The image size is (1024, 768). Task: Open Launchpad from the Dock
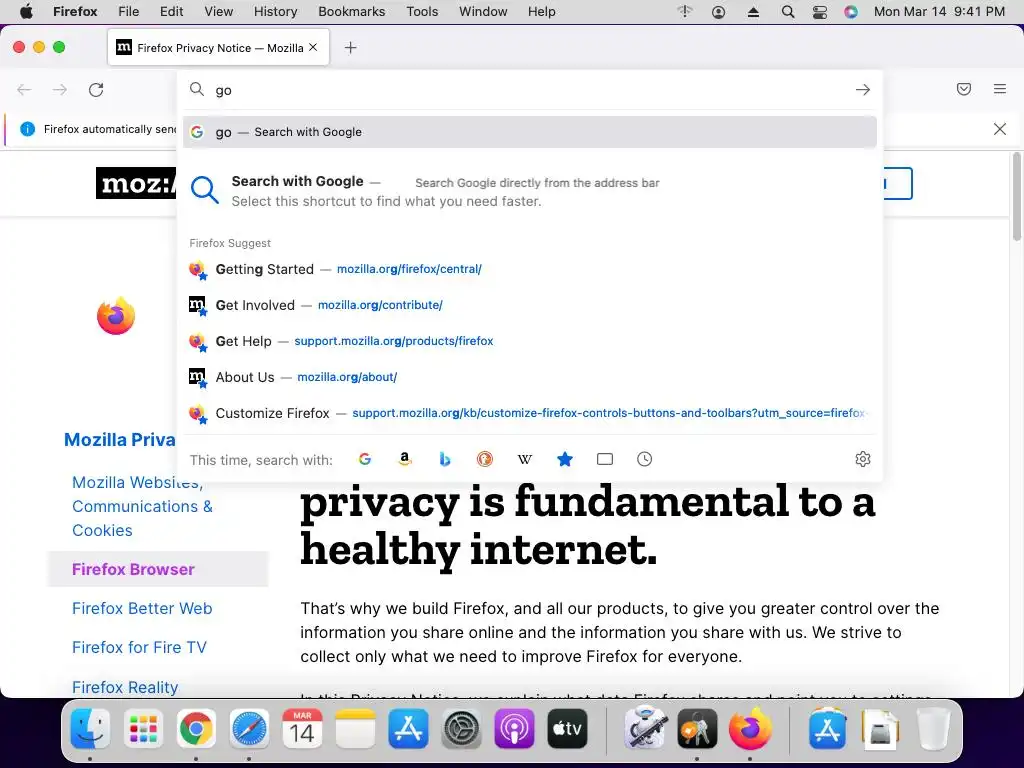pyautogui.click(x=143, y=728)
